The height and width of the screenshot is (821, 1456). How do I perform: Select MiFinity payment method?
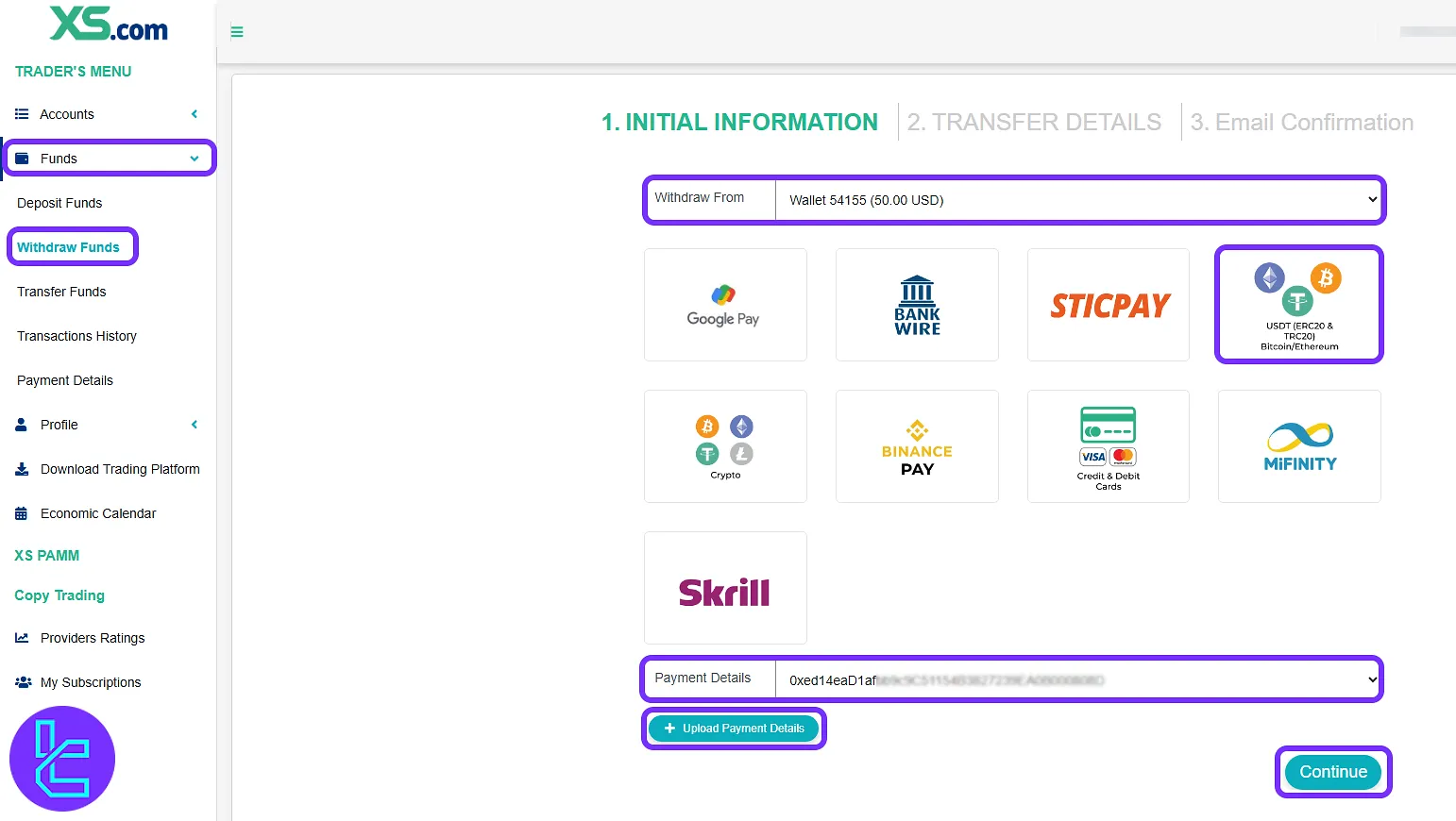[1299, 446]
